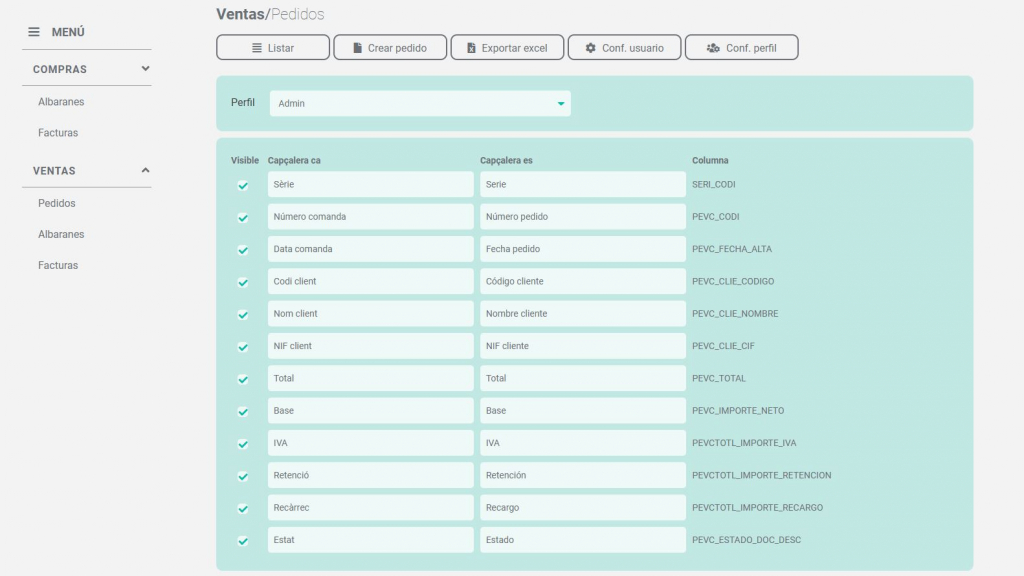Click the Exportar excel button
1024x576 pixels.
pos(507,48)
